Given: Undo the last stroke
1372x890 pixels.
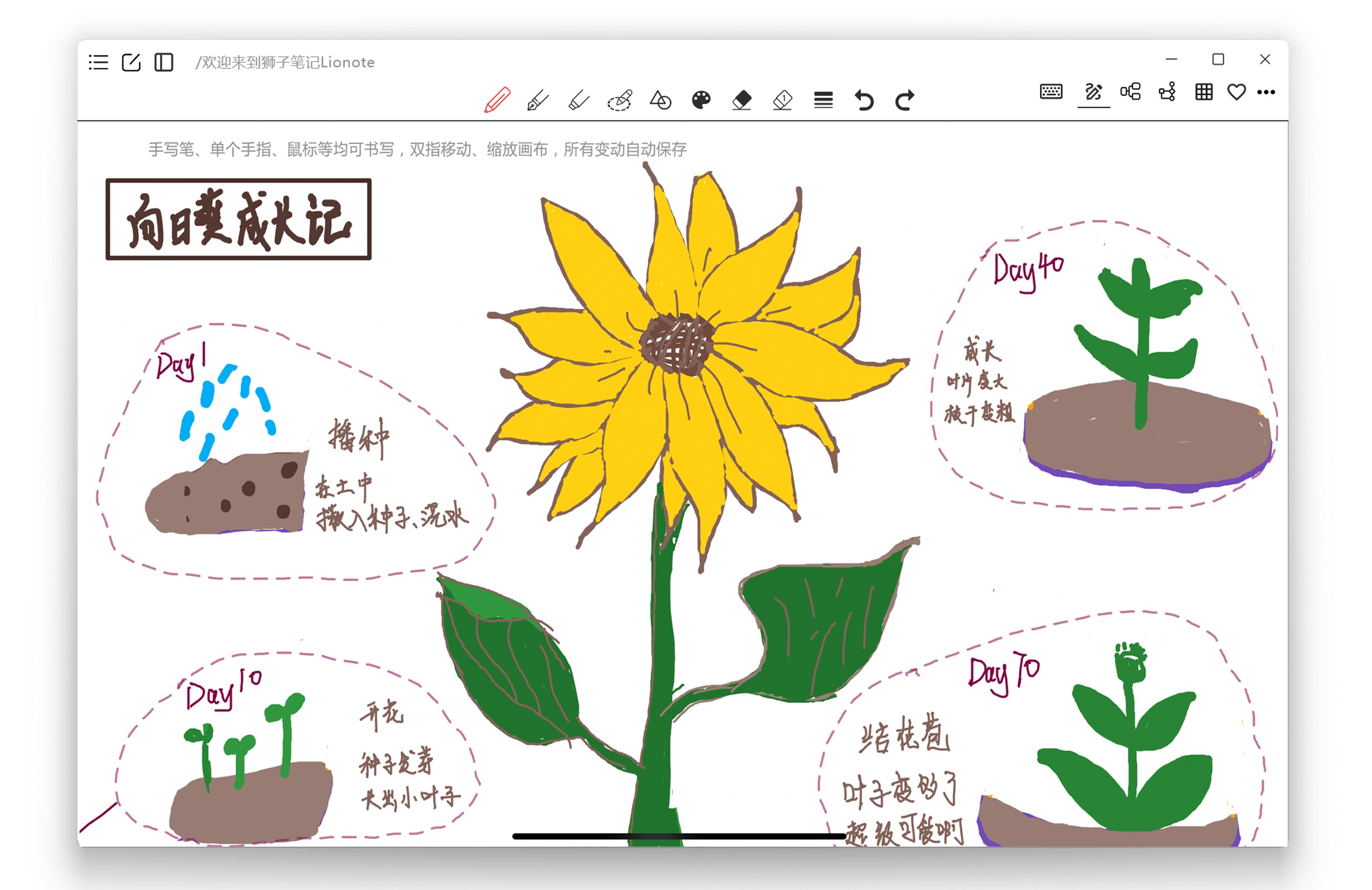Looking at the screenshot, I should pyautogui.click(x=864, y=99).
